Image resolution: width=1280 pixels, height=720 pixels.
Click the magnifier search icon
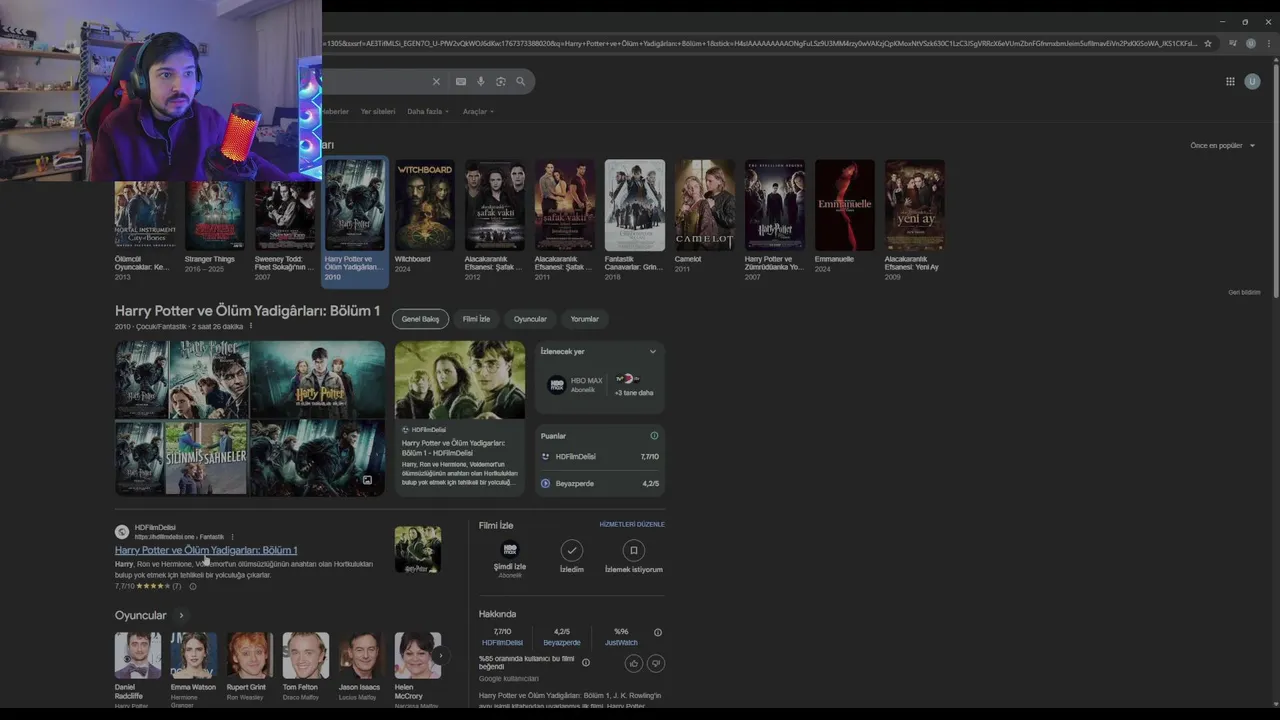coord(521,81)
